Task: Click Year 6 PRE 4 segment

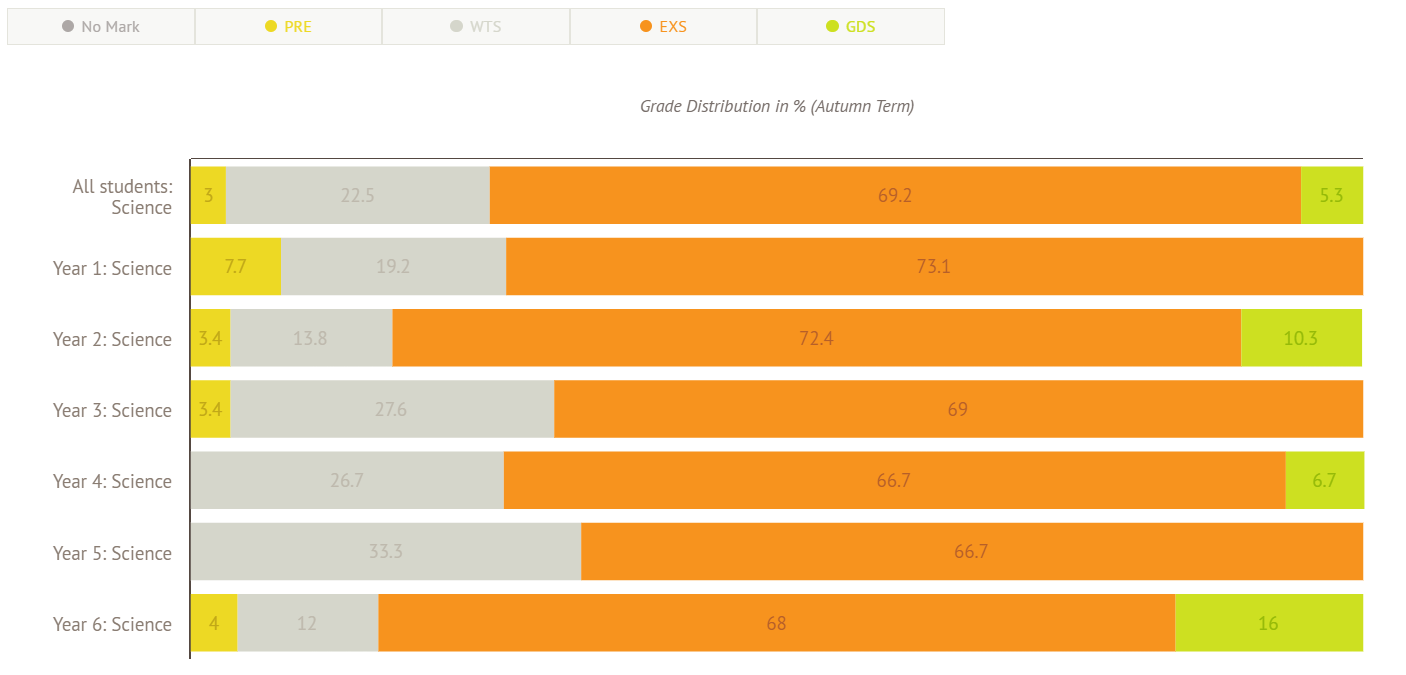Action: [213, 623]
